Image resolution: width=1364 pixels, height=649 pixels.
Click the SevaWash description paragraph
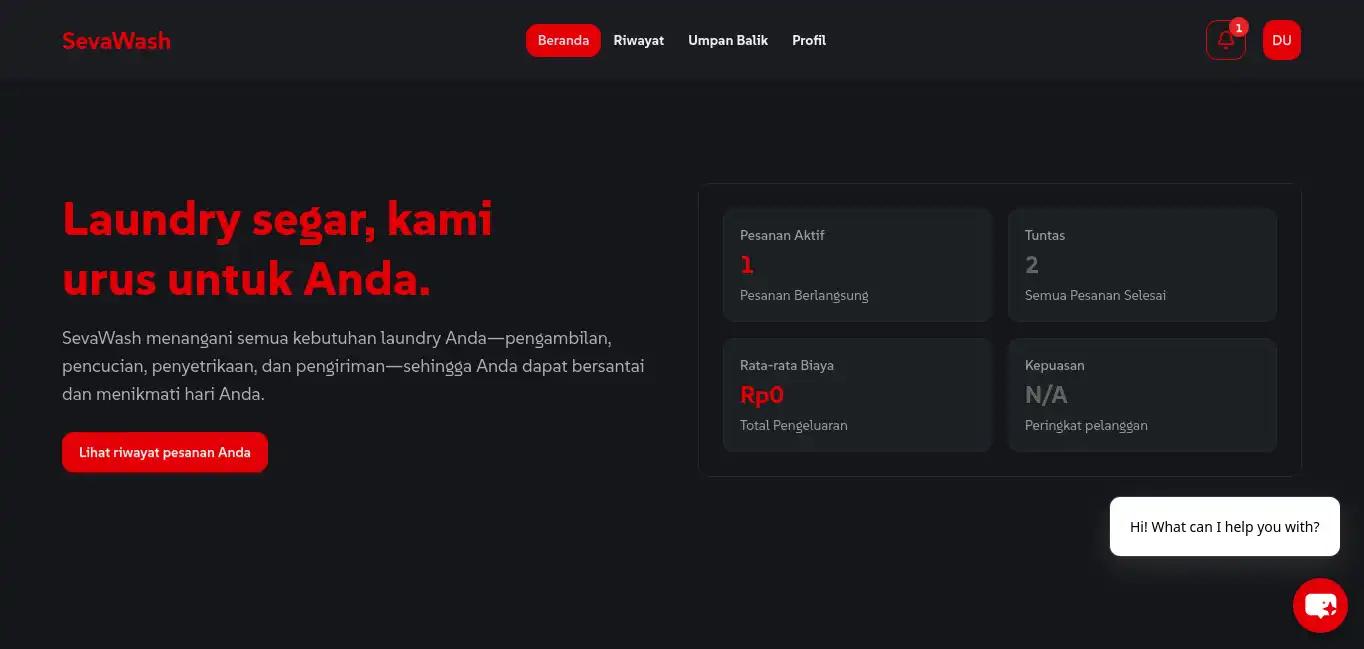click(353, 366)
